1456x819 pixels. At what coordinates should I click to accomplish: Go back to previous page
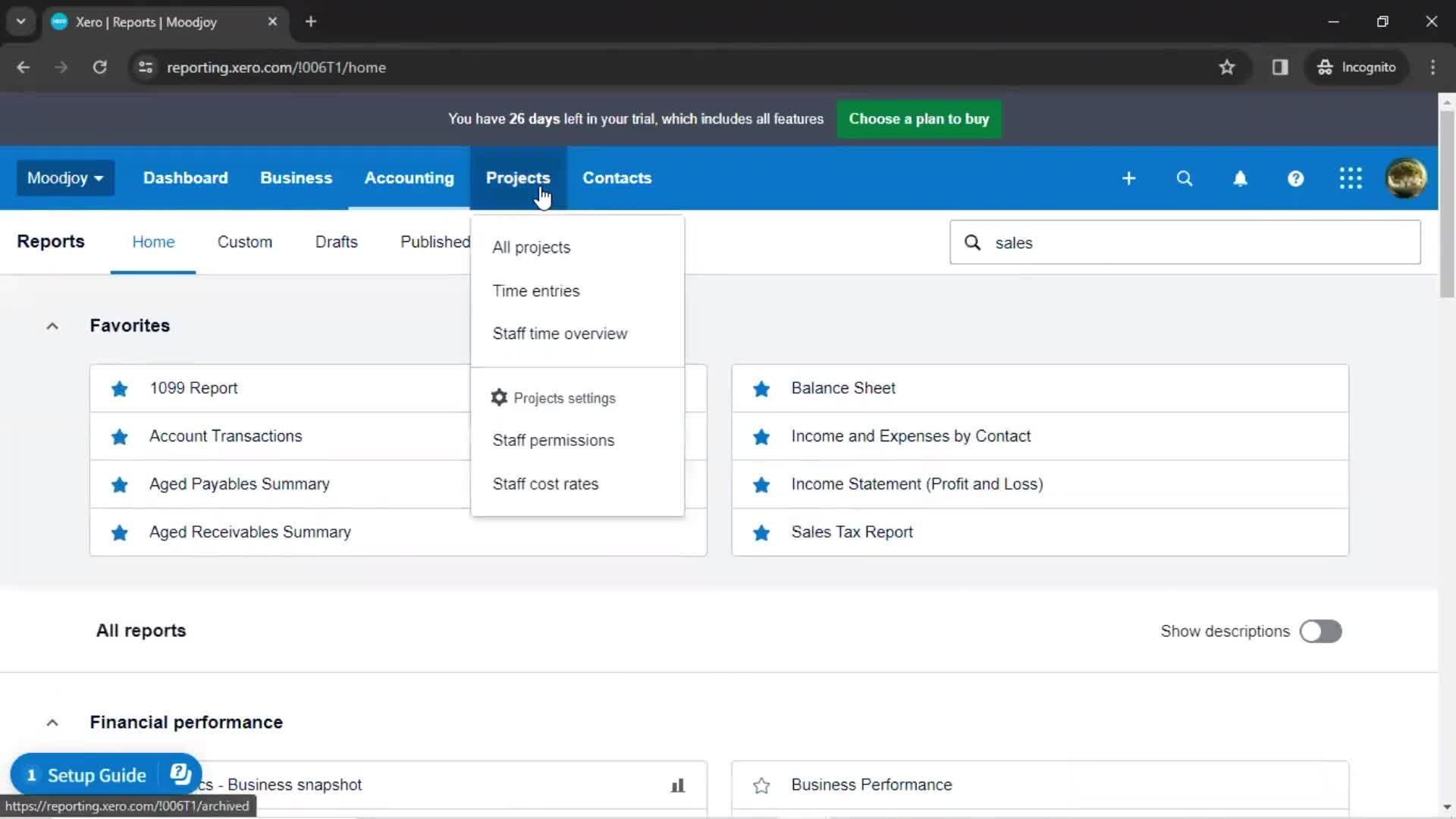click(24, 67)
